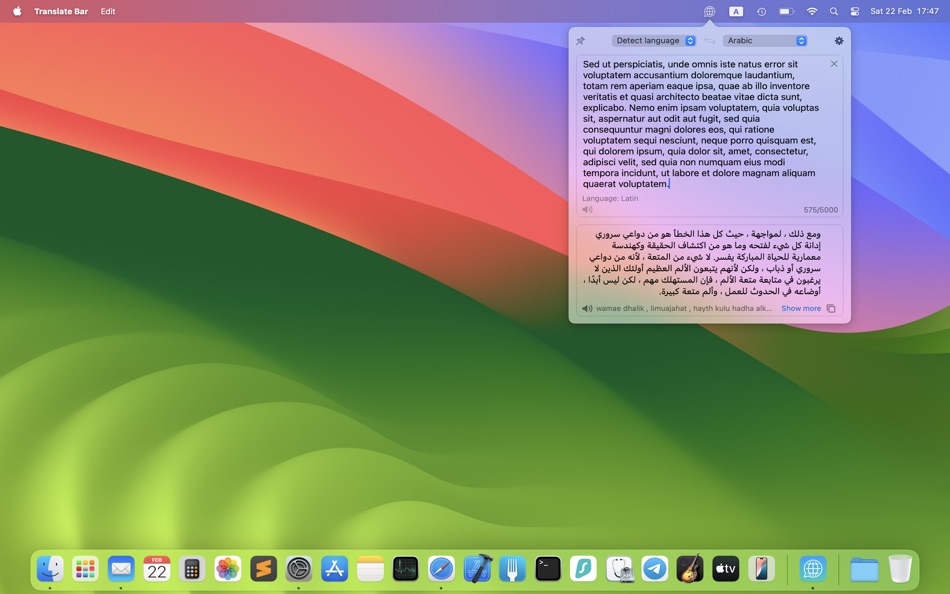
Task: Clear the source text with X
Action: pos(834,64)
